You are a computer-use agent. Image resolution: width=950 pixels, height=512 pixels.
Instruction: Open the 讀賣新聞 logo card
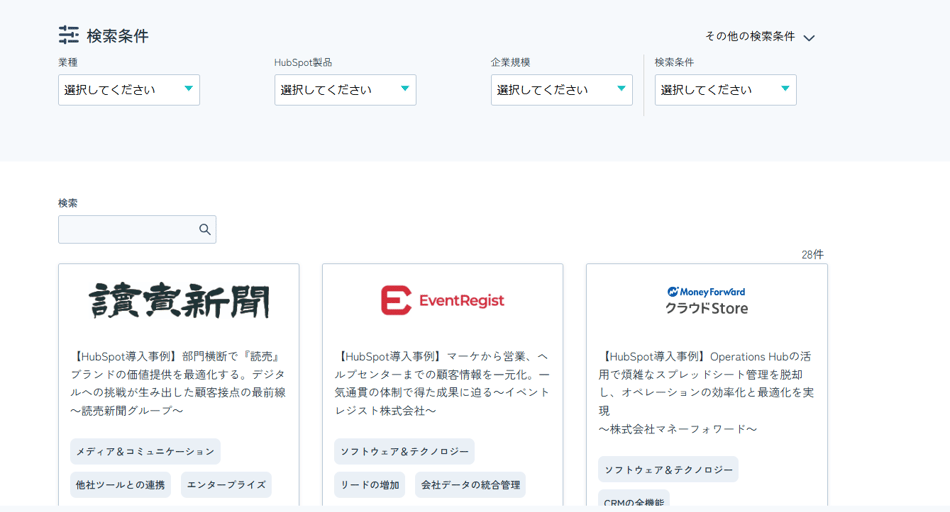[x=179, y=301]
